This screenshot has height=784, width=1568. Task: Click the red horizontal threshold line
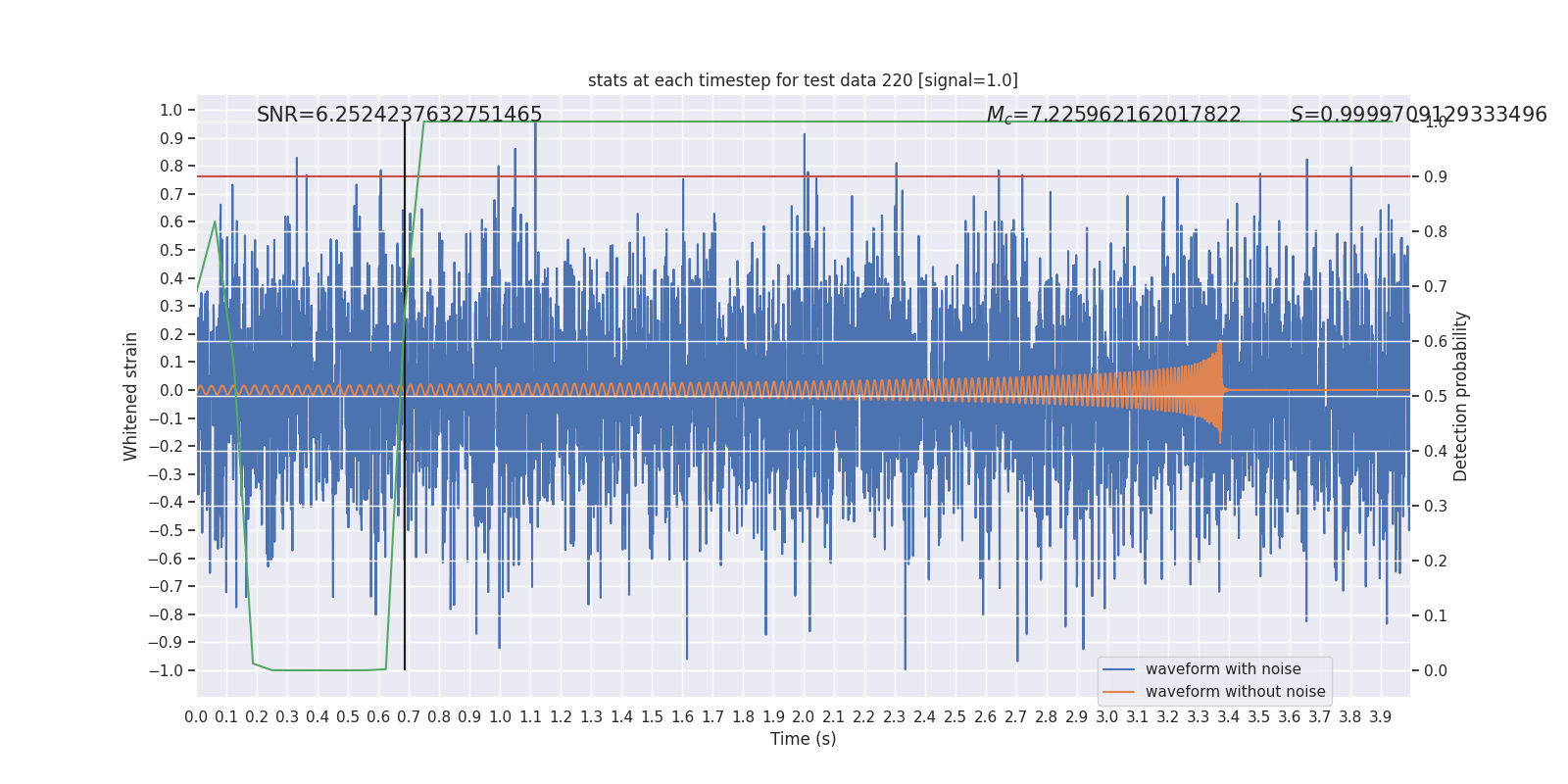click(x=803, y=176)
